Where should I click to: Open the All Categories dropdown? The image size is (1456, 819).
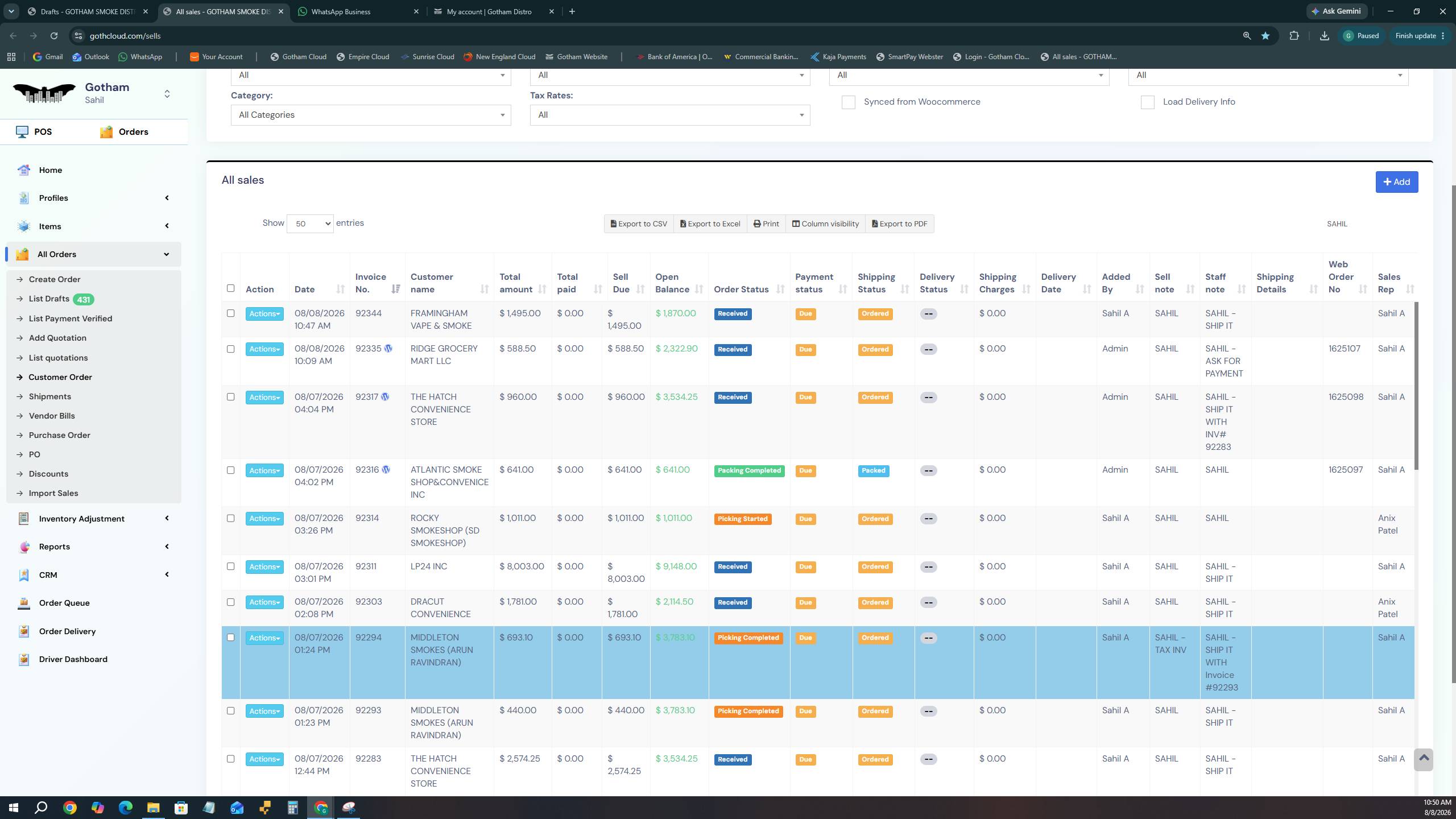[x=371, y=115]
